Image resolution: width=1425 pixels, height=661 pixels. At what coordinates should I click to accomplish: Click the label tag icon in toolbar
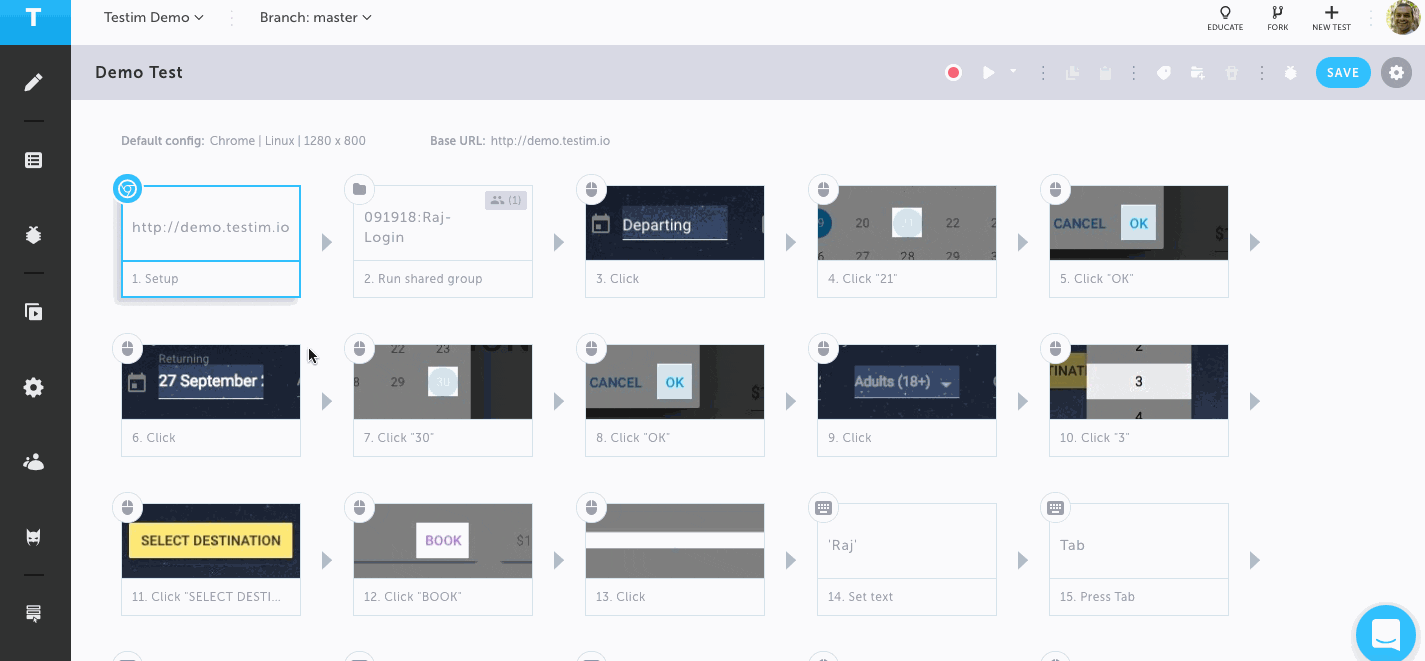click(x=1164, y=73)
